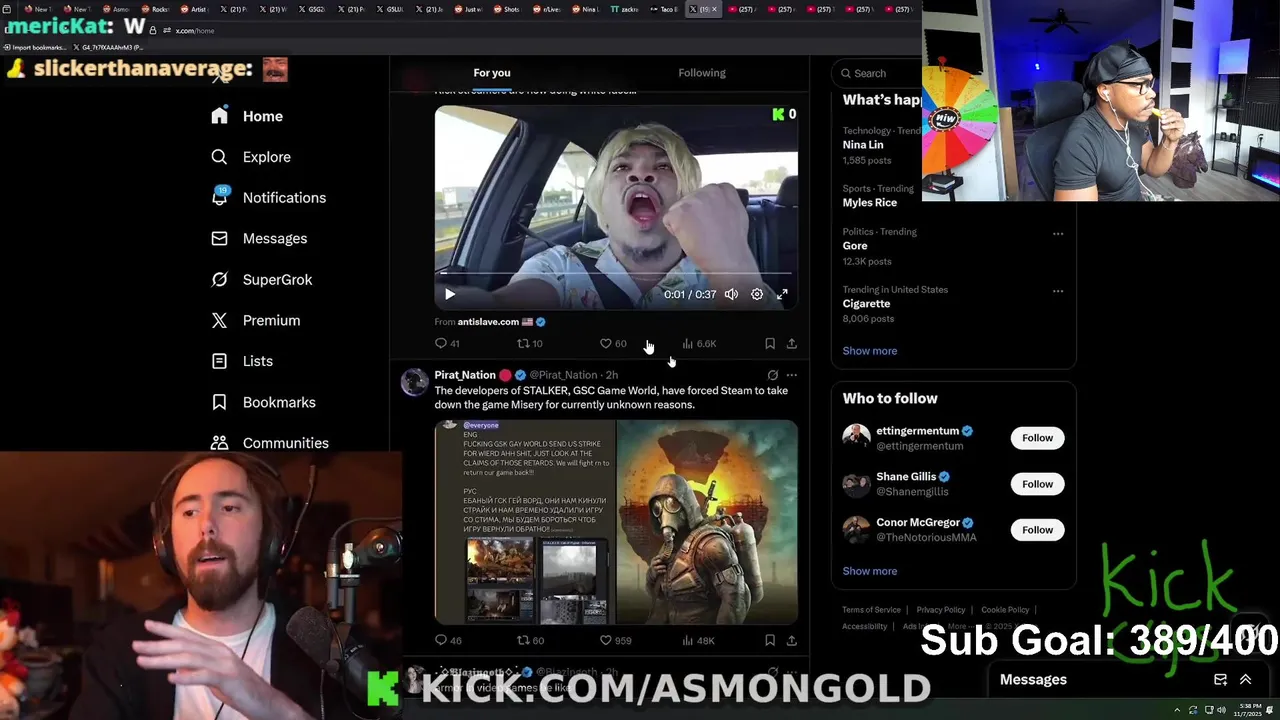The width and height of the screenshot is (1280, 720).
Task: Expand the Messages drawer
Action: pos(1246,680)
